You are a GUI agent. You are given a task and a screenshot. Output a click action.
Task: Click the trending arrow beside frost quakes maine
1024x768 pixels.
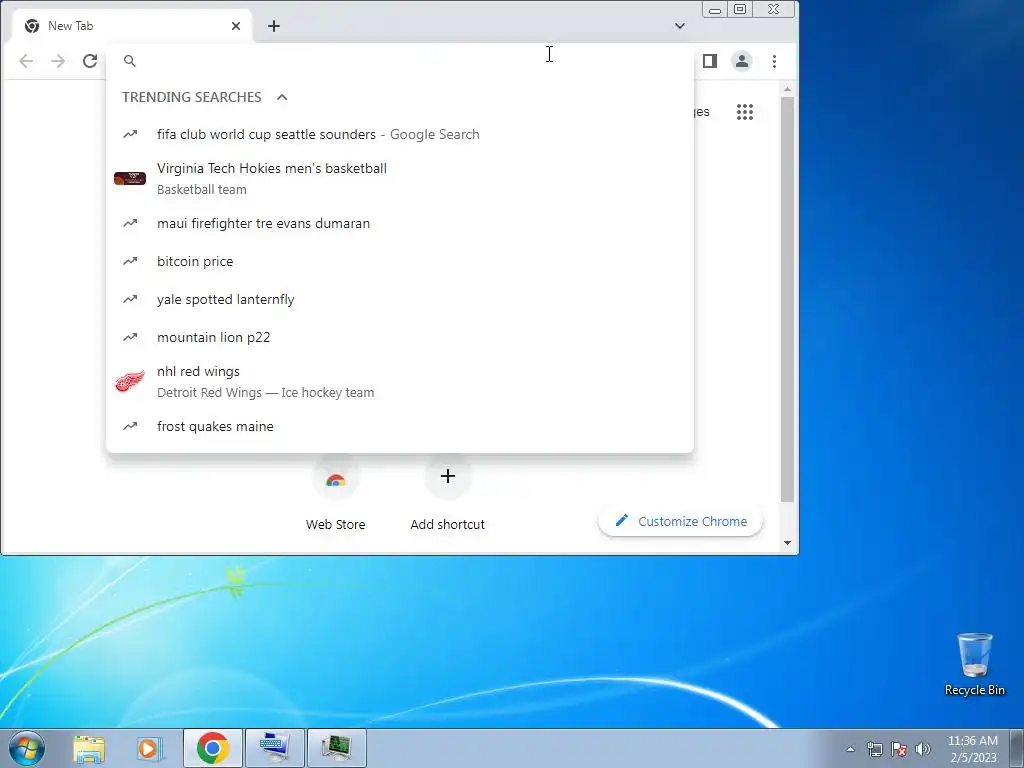click(x=130, y=426)
